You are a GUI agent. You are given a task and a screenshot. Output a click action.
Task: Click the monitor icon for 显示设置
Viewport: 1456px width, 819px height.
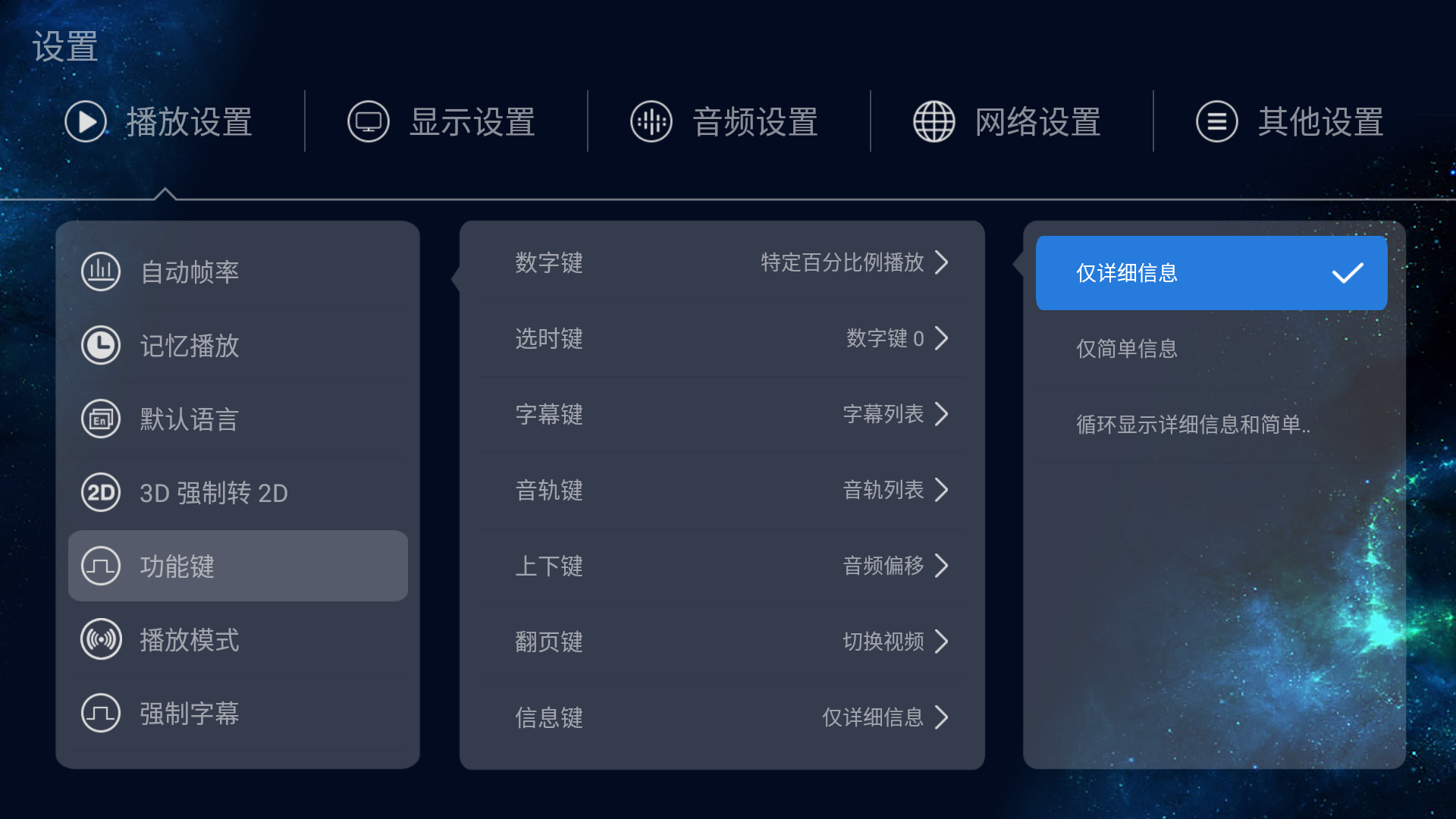369,121
